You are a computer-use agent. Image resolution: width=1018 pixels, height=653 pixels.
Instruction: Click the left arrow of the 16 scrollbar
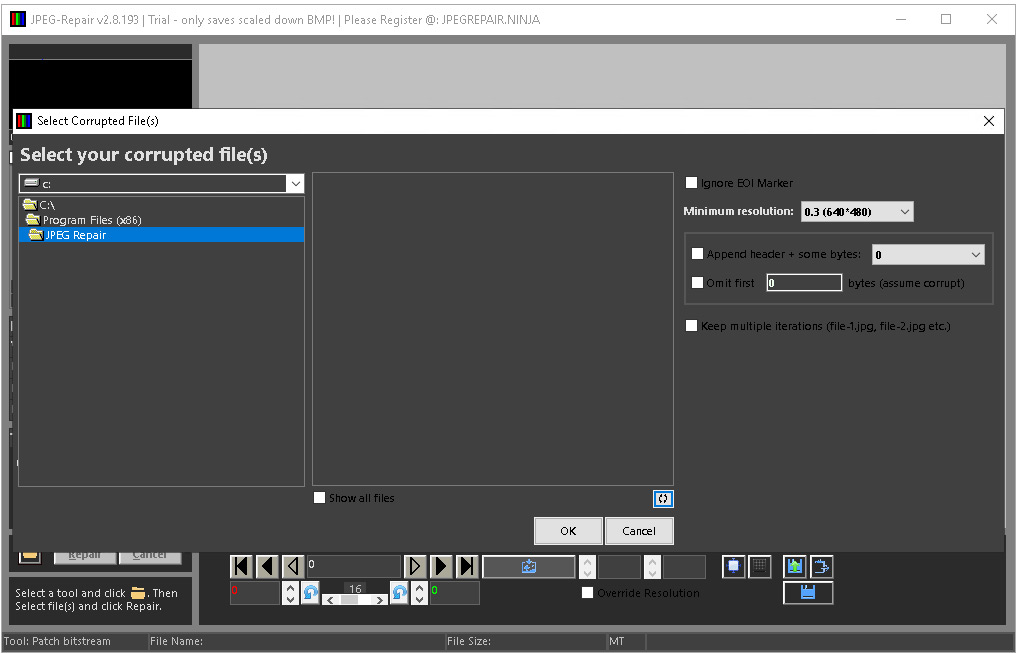pos(330,600)
